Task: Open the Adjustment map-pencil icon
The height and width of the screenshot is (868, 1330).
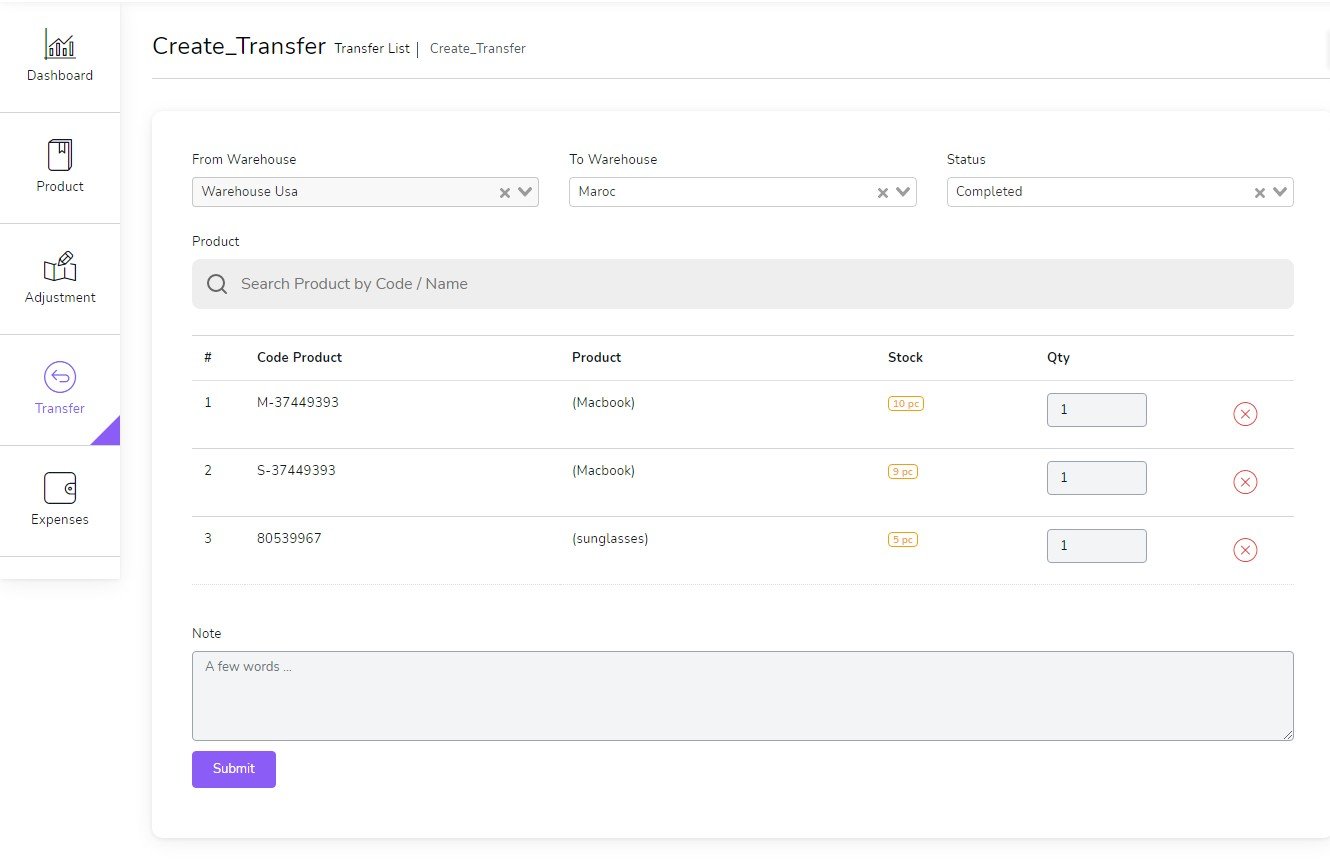Action: [60, 267]
